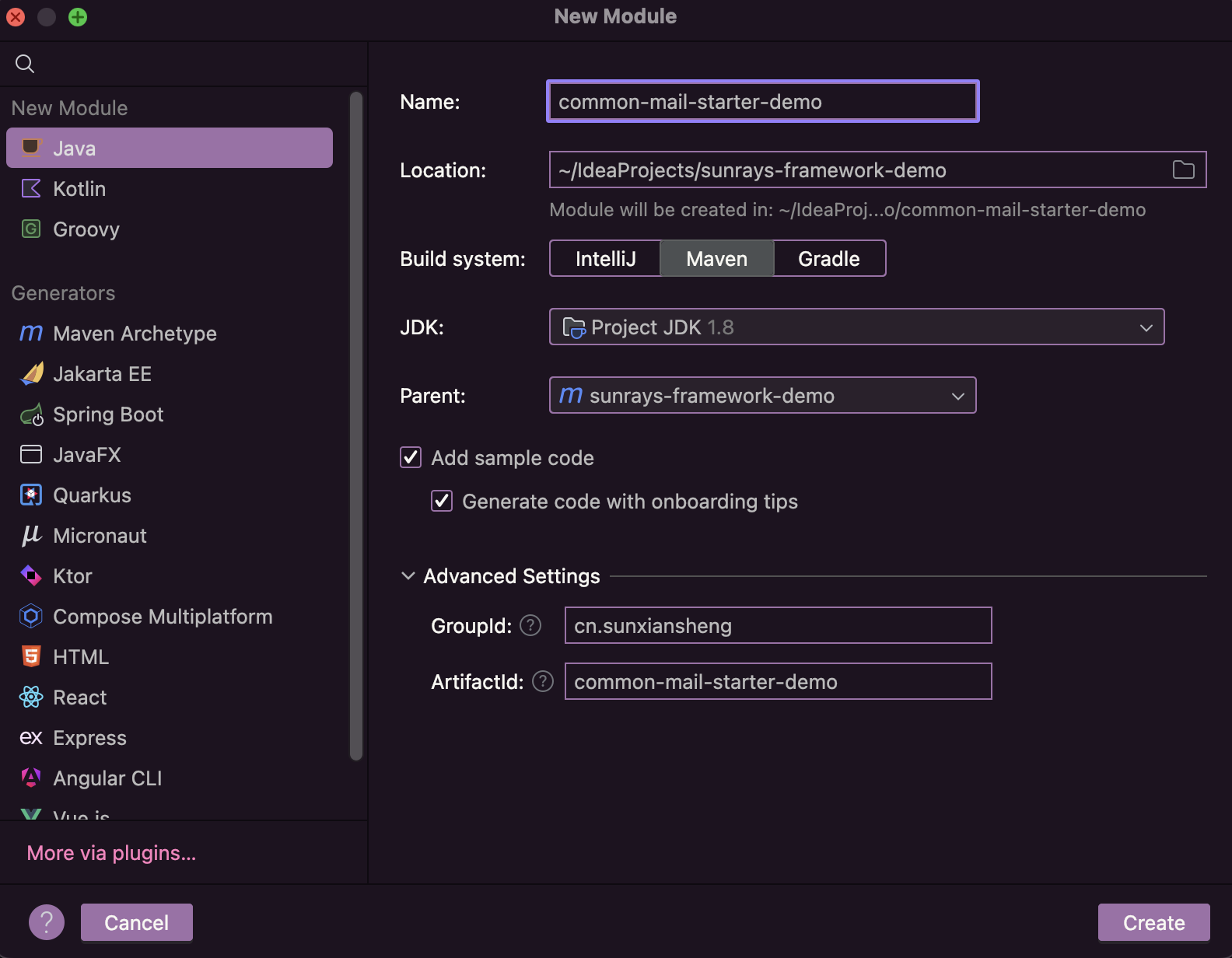Open the More via plugins link
Viewport: 1232px width, 958px height.
111,853
